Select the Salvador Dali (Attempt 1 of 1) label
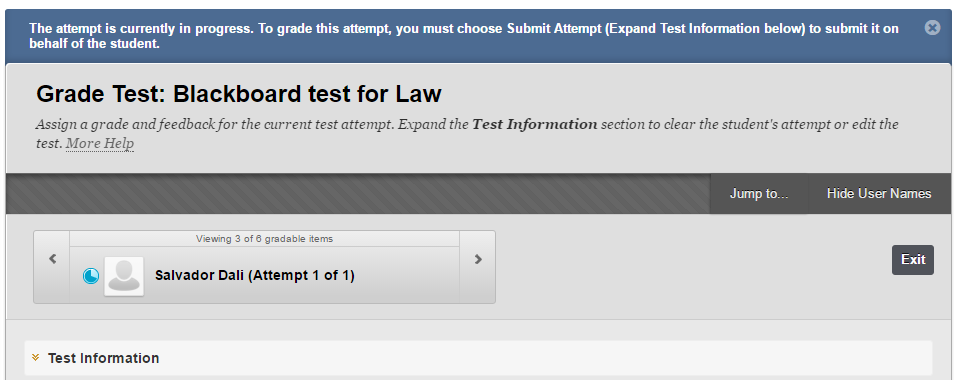The width and height of the screenshot is (957, 380). [x=255, y=275]
